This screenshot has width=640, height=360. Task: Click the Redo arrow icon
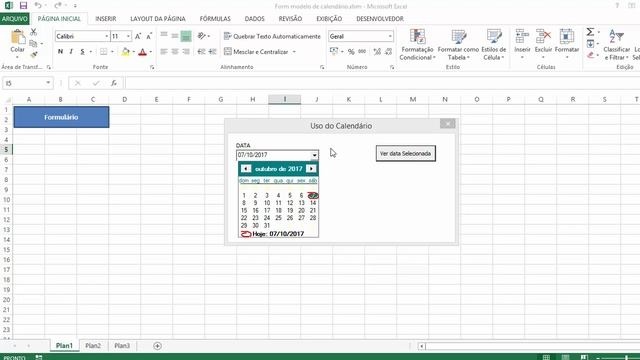pyautogui.click(x=58, y=6)
